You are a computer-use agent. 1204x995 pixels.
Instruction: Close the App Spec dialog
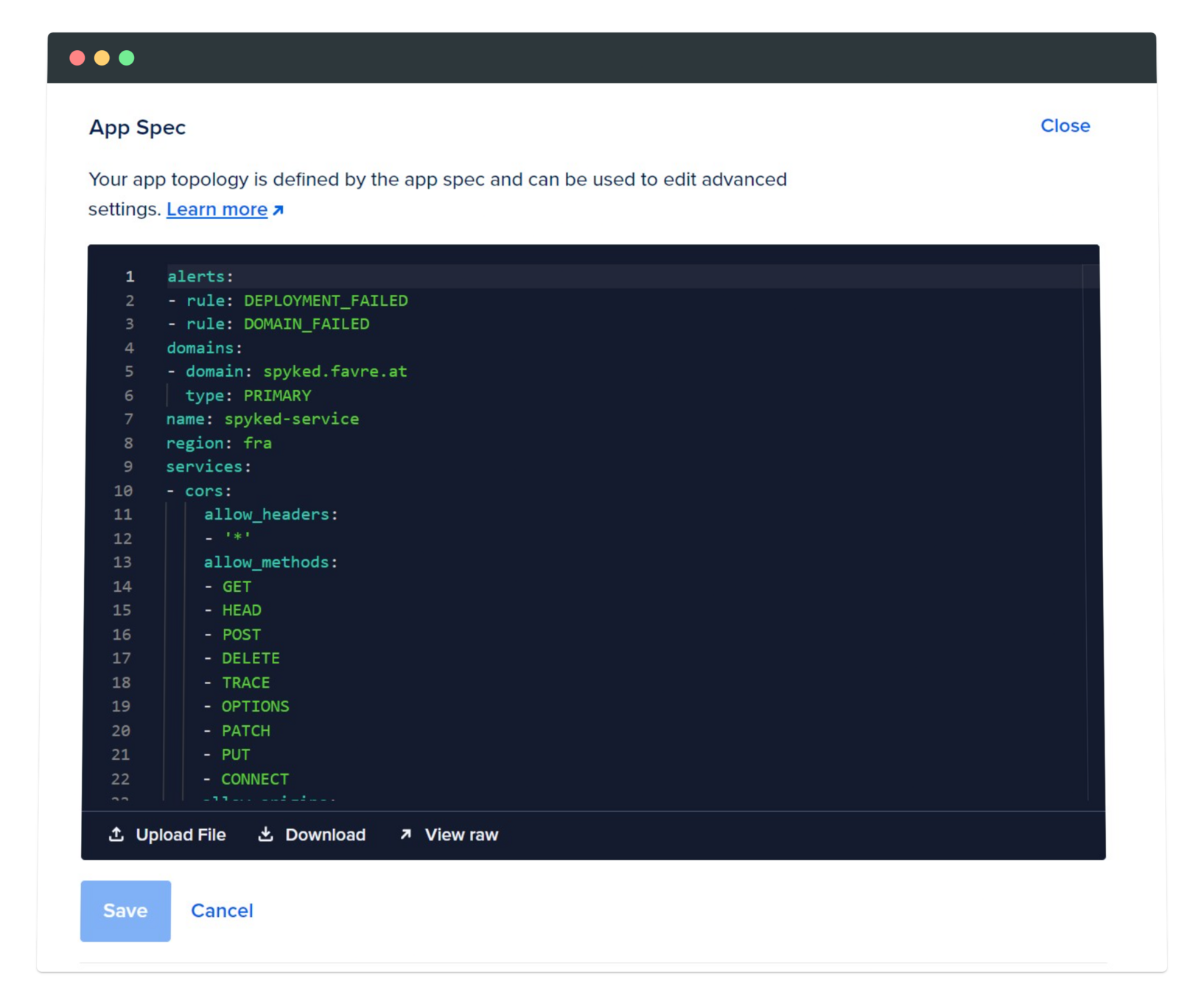tap(1065, 126)
